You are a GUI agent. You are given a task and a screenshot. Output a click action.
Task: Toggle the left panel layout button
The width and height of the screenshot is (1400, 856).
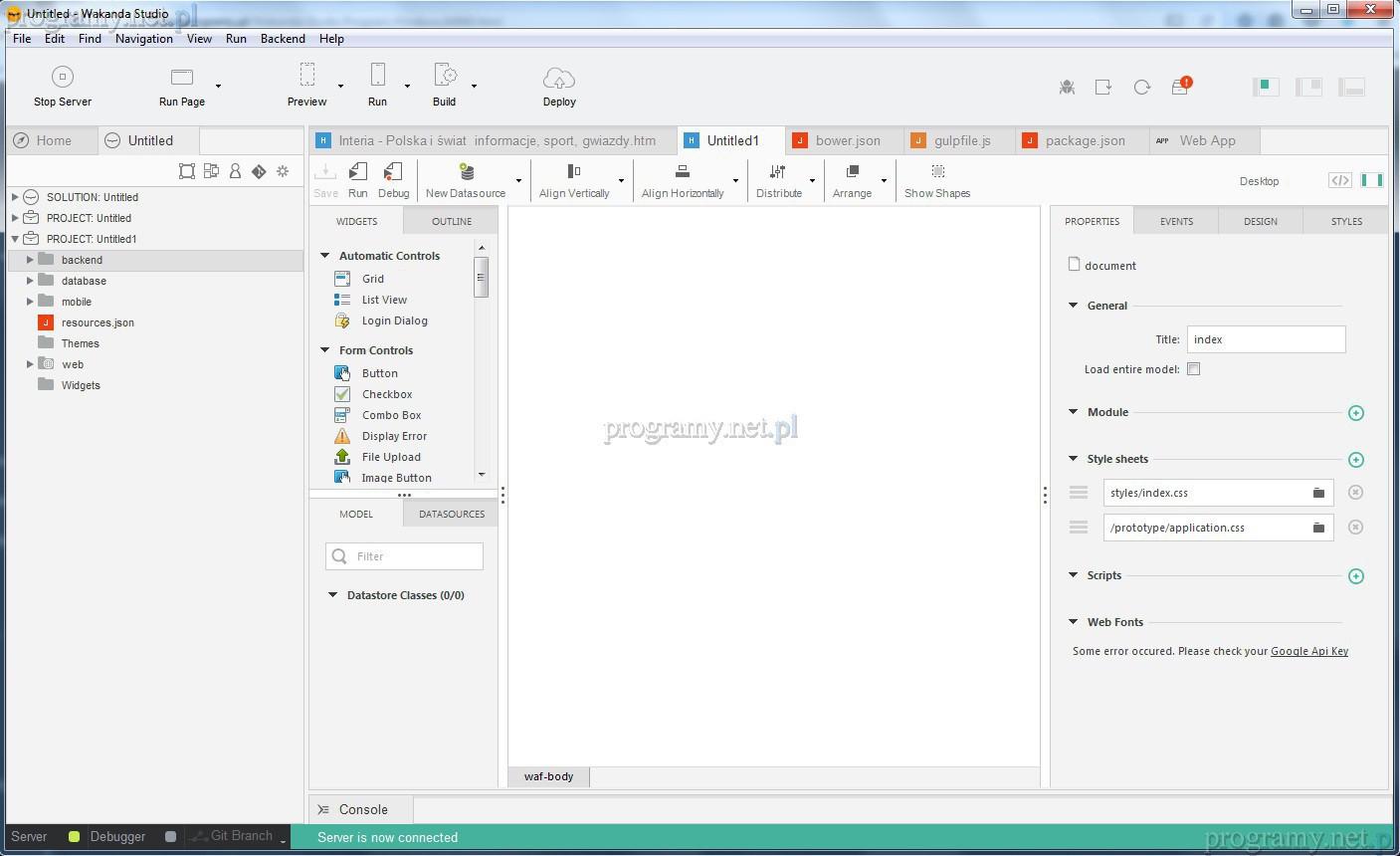(1265, 87)
